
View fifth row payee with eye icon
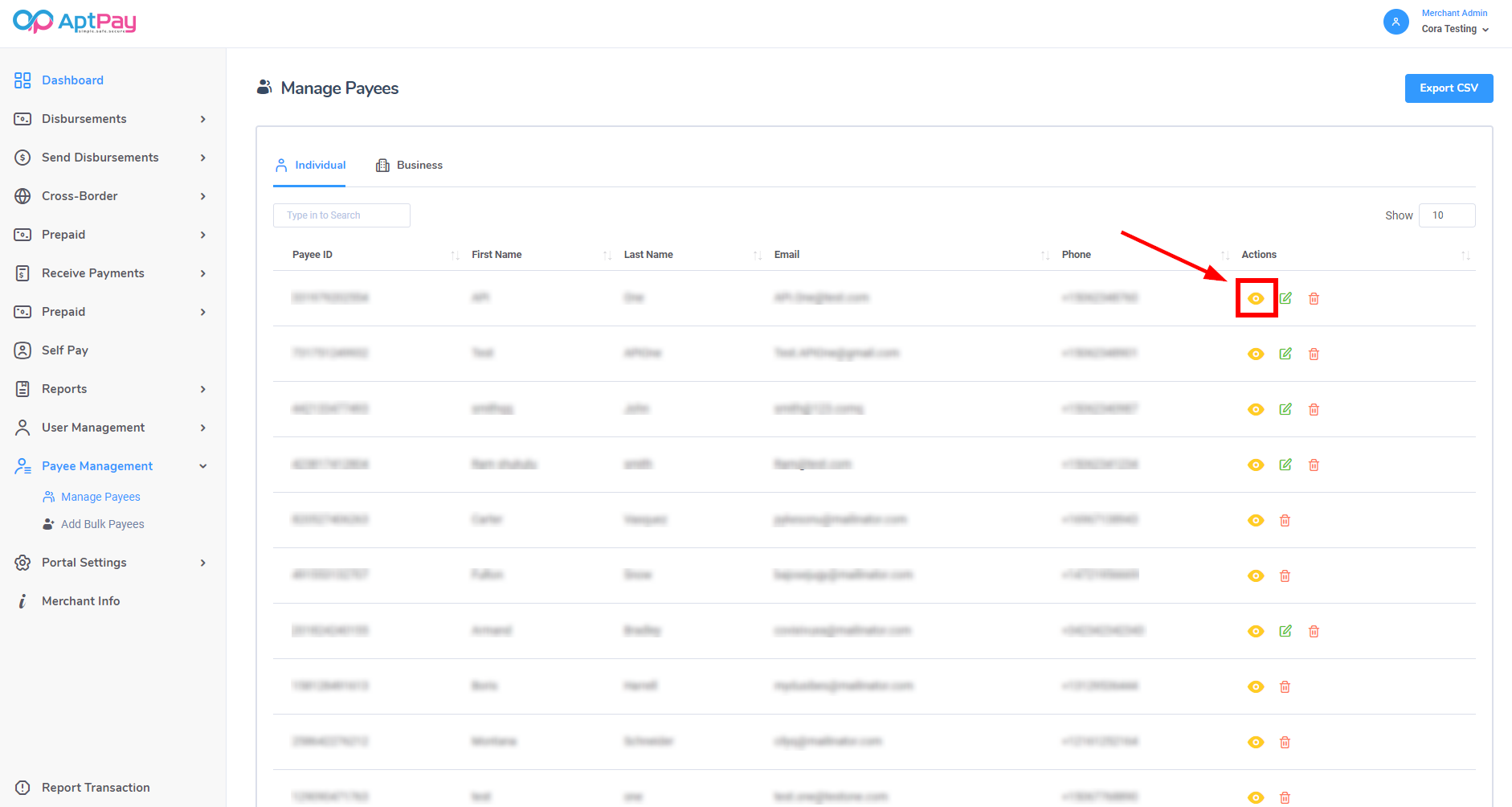click(x=1256, y=520)
